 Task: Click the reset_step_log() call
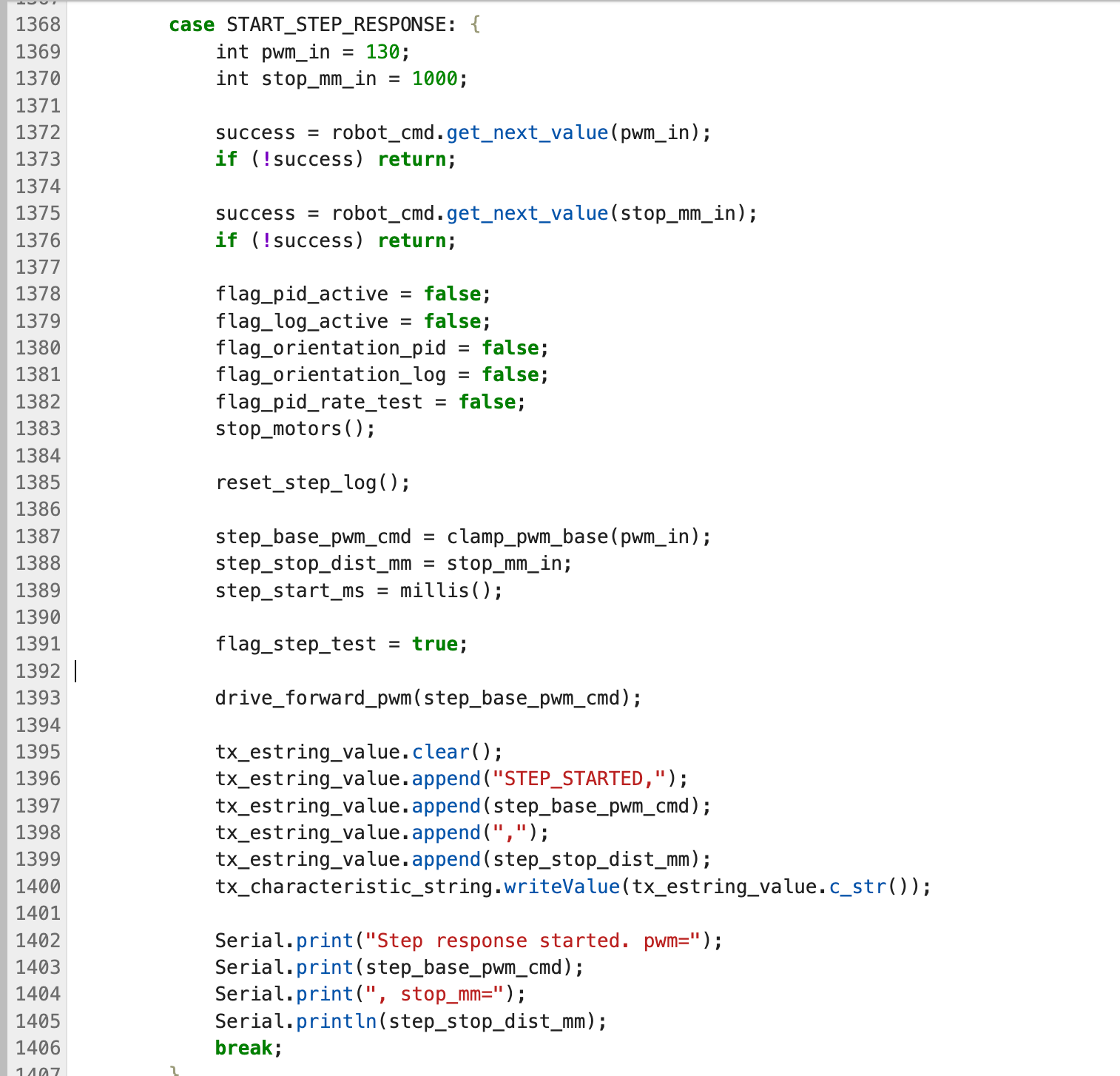pos(312,482)
